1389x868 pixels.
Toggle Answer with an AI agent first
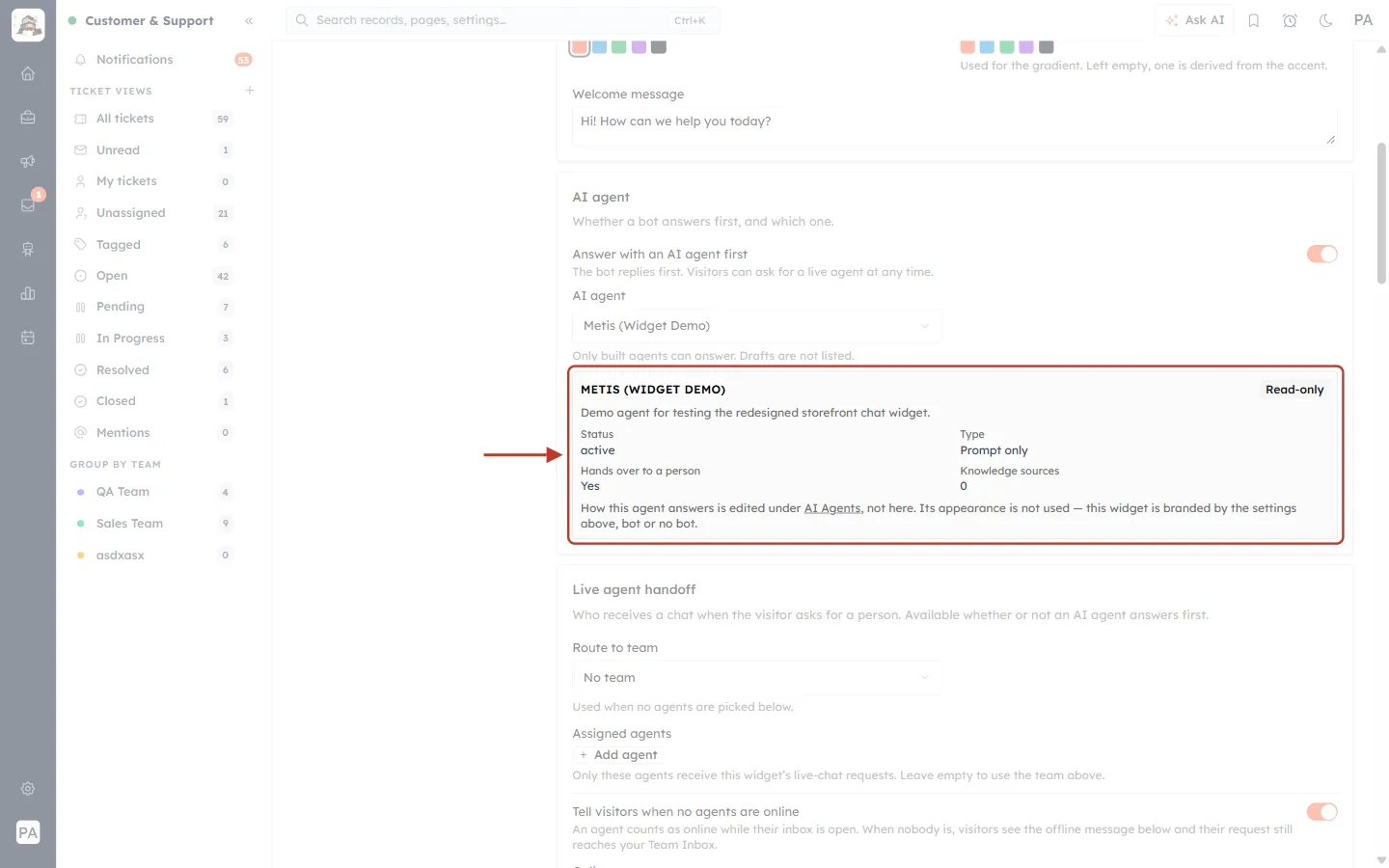1321,254
